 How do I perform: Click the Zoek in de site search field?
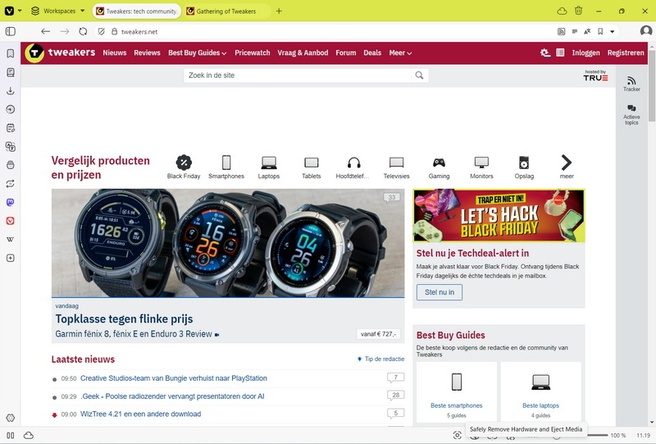[298, 75]
